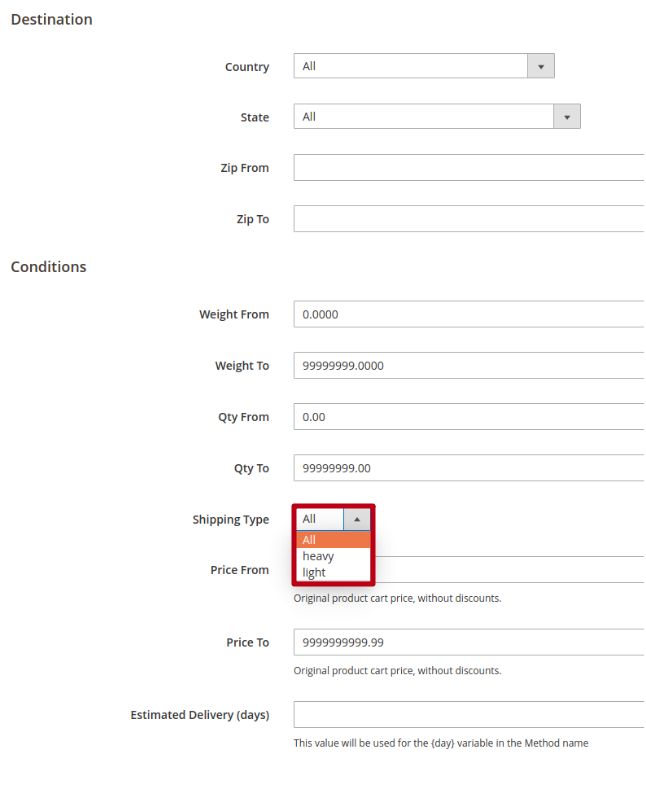Click the Estimated Delivery (days) label
Image resolution: width=646 pixels, height=792 pixels.
[199, 715]
